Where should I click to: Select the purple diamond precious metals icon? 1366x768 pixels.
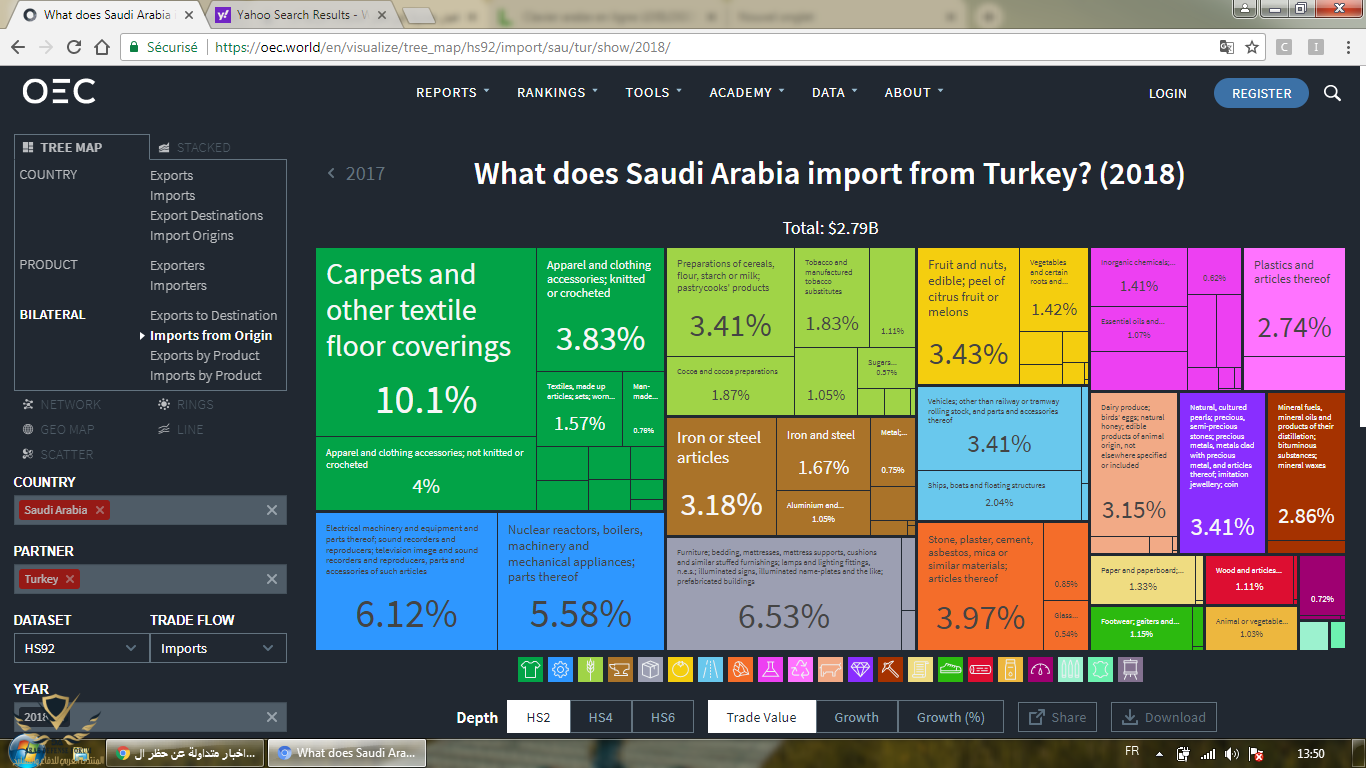pos(860,669)
